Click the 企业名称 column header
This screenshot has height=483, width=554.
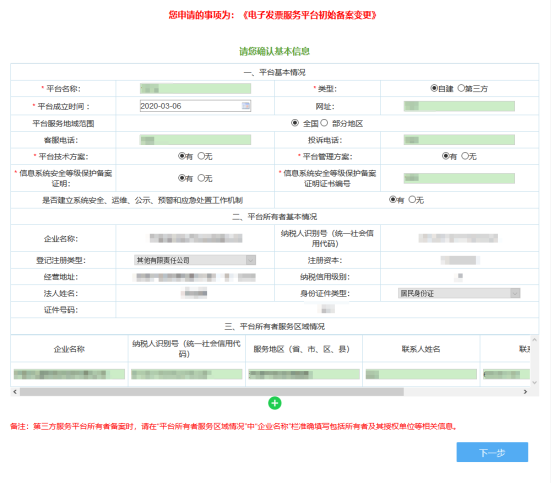(x=69, y=349)
